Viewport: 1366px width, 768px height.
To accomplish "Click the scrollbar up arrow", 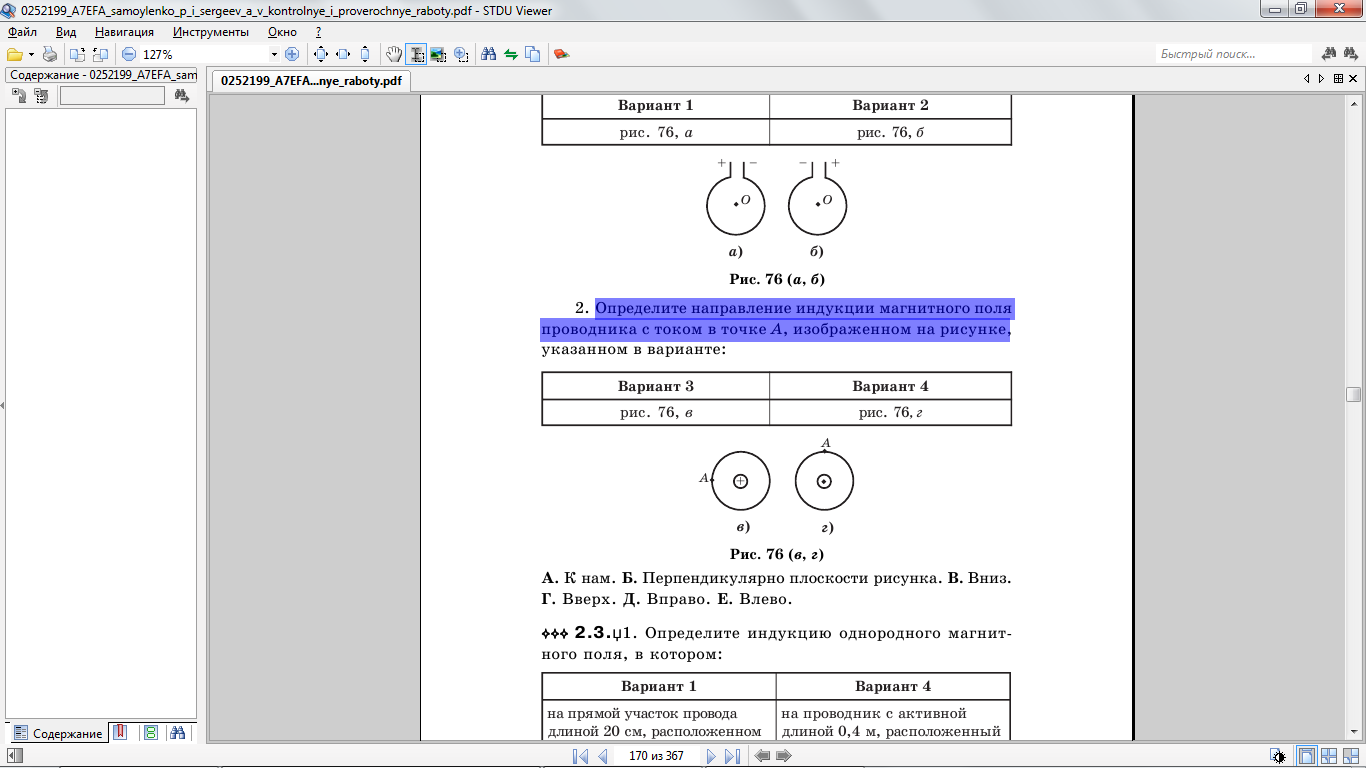I will [x=1353, y=103].
